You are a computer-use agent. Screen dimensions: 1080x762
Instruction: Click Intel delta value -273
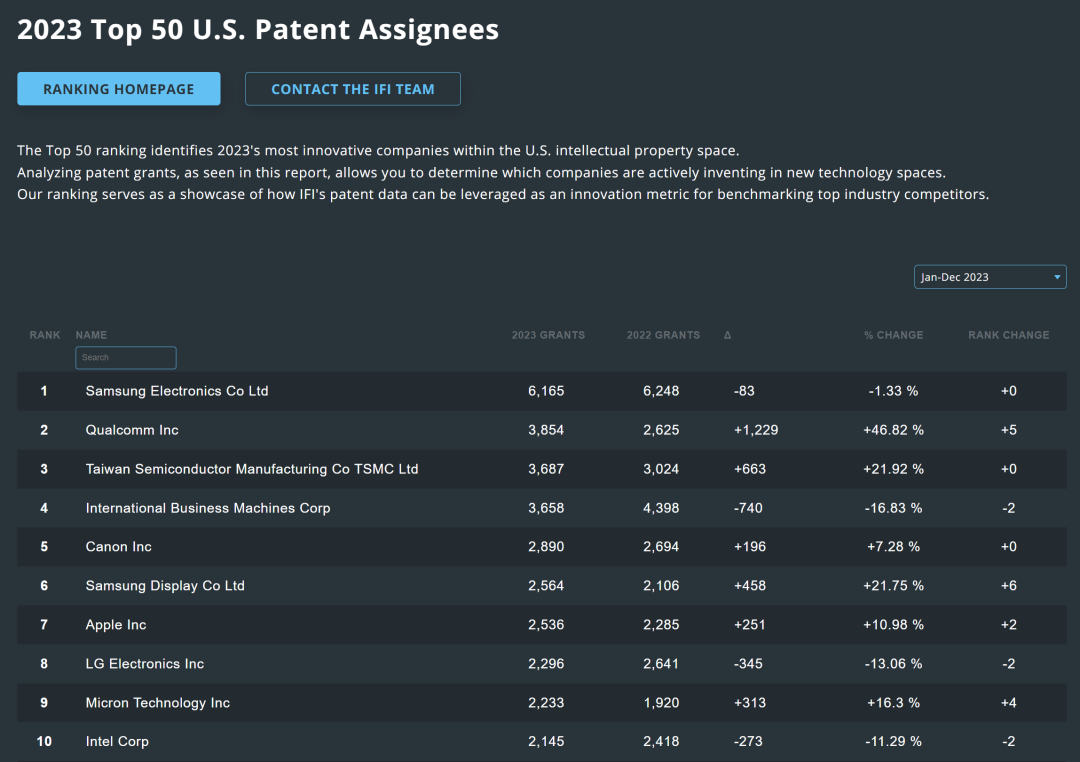[748, 741]
